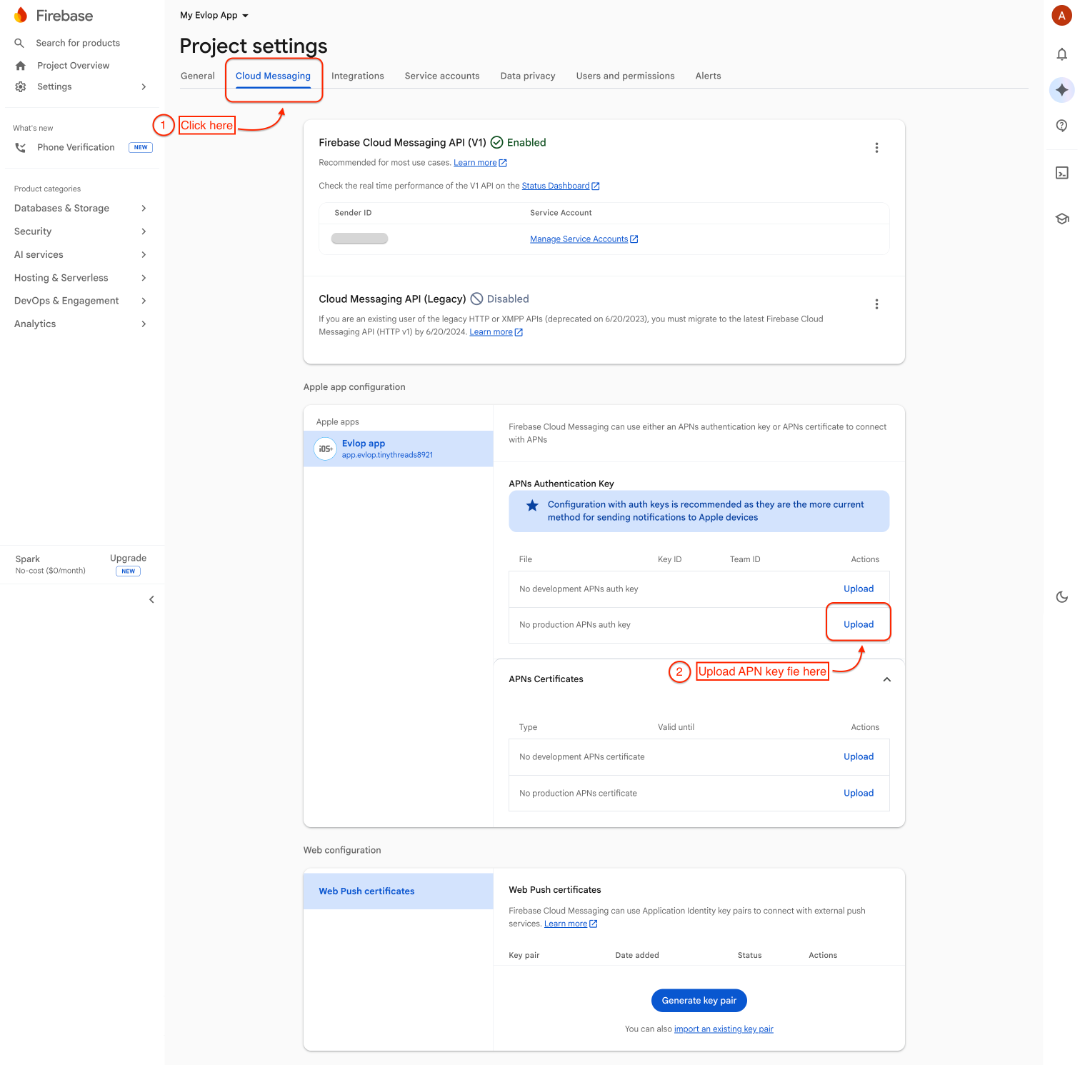The height and width of the screenshot is (1065, 1080).
Task: Upload development APNs certificate
Action: click(x=858, y=757)
